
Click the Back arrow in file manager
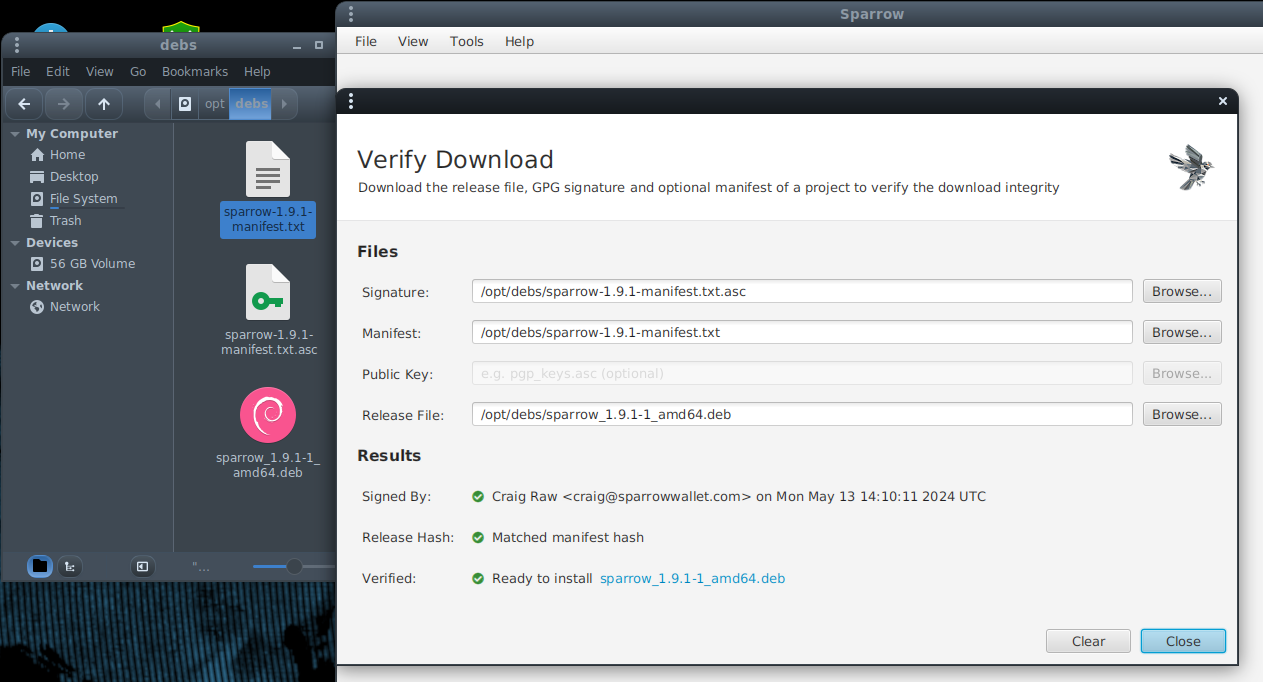pyautogui.click(x=24, y=104)
